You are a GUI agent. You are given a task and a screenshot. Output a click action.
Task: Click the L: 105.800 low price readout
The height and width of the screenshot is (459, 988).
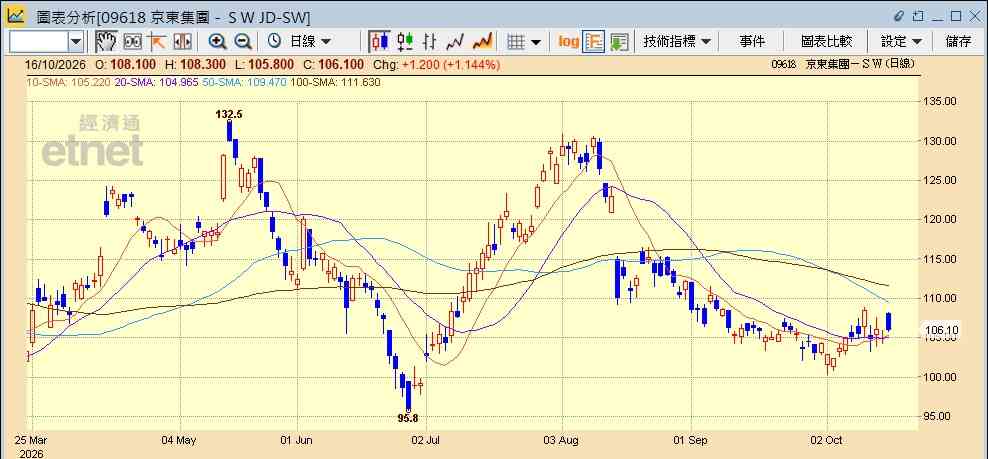pos(265,64)
